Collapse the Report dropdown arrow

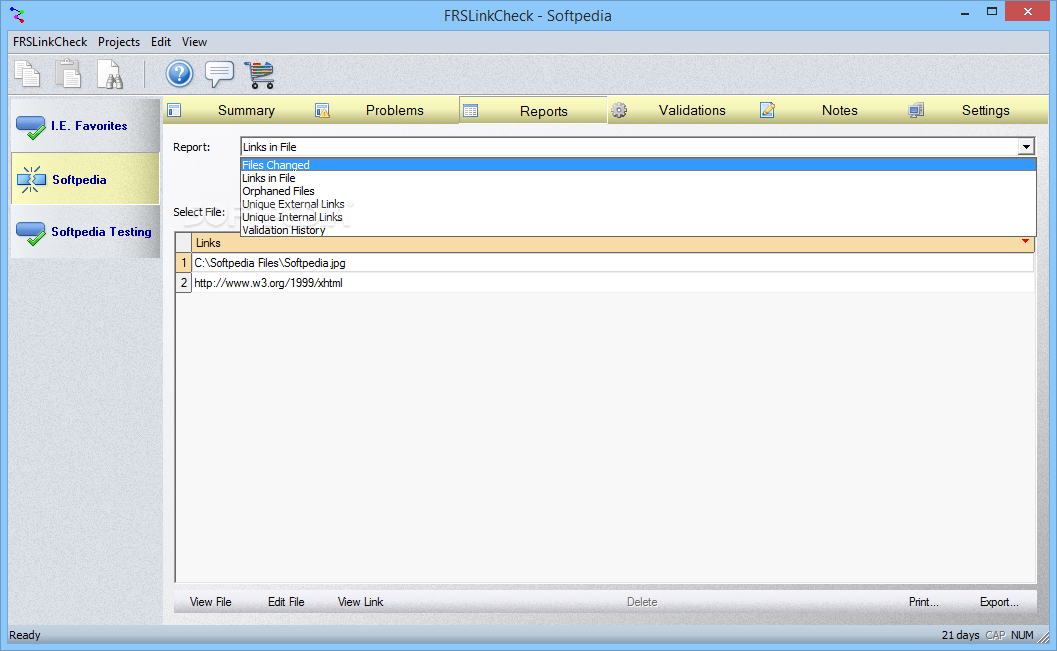(x=1026, y=147)
